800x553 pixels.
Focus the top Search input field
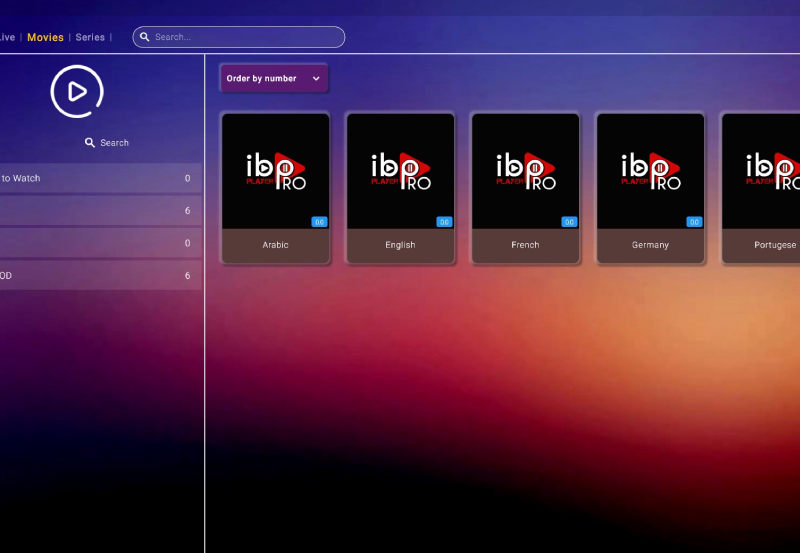(245, 37)
